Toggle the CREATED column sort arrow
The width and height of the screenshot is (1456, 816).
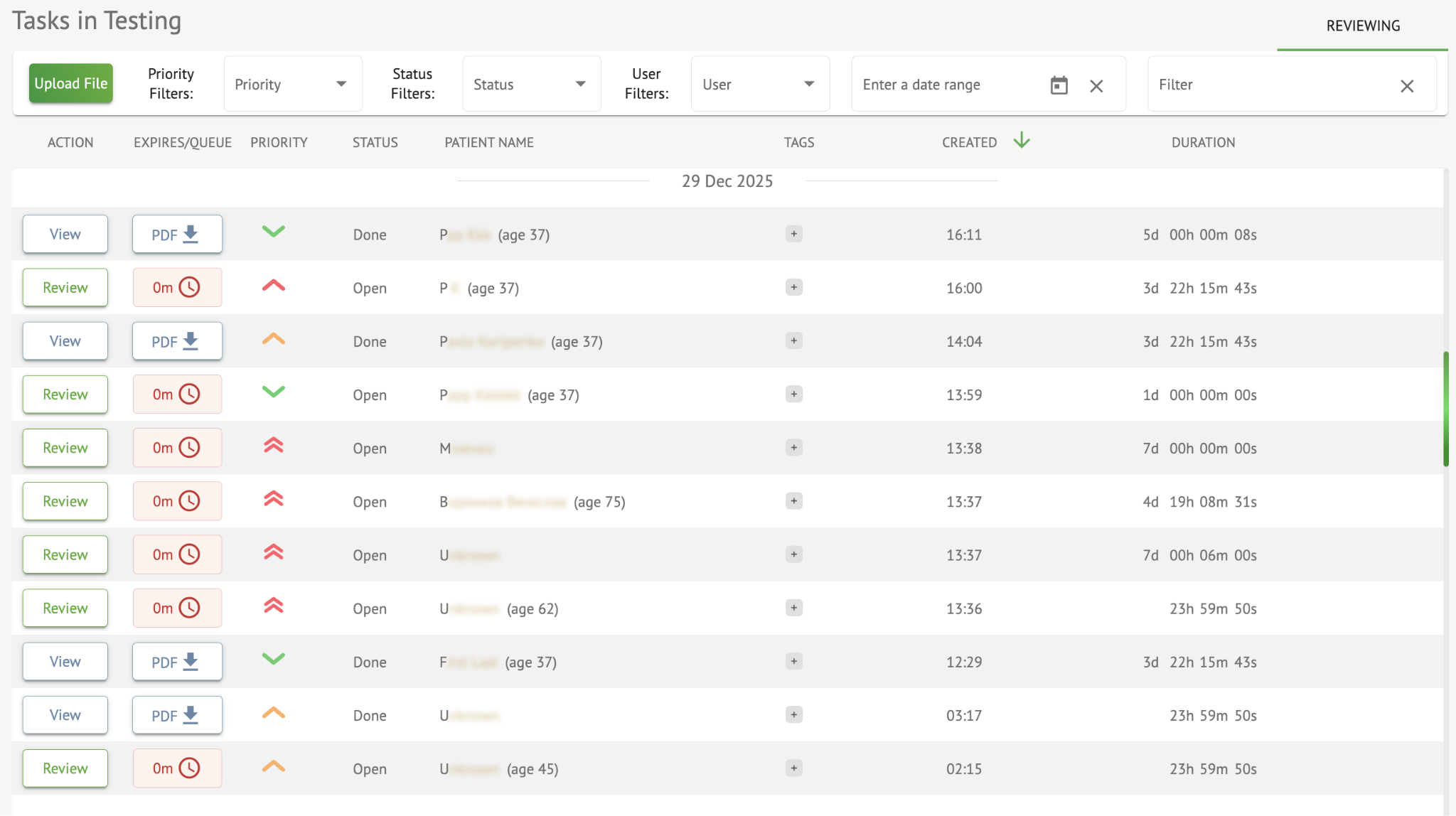(x=1021, y=141)
